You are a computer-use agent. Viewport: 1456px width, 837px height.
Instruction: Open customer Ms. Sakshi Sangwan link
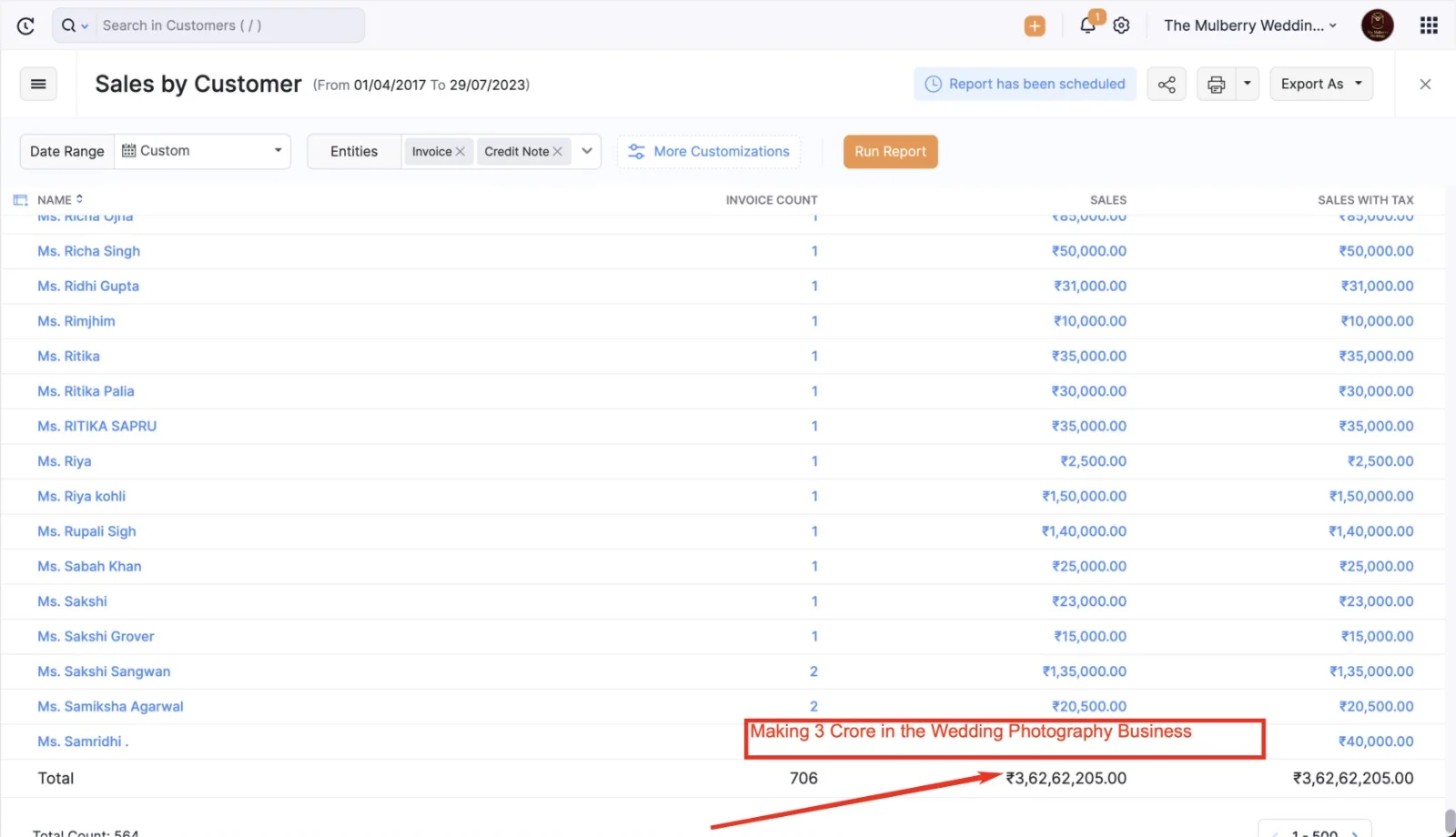click(x=104, y=671)
